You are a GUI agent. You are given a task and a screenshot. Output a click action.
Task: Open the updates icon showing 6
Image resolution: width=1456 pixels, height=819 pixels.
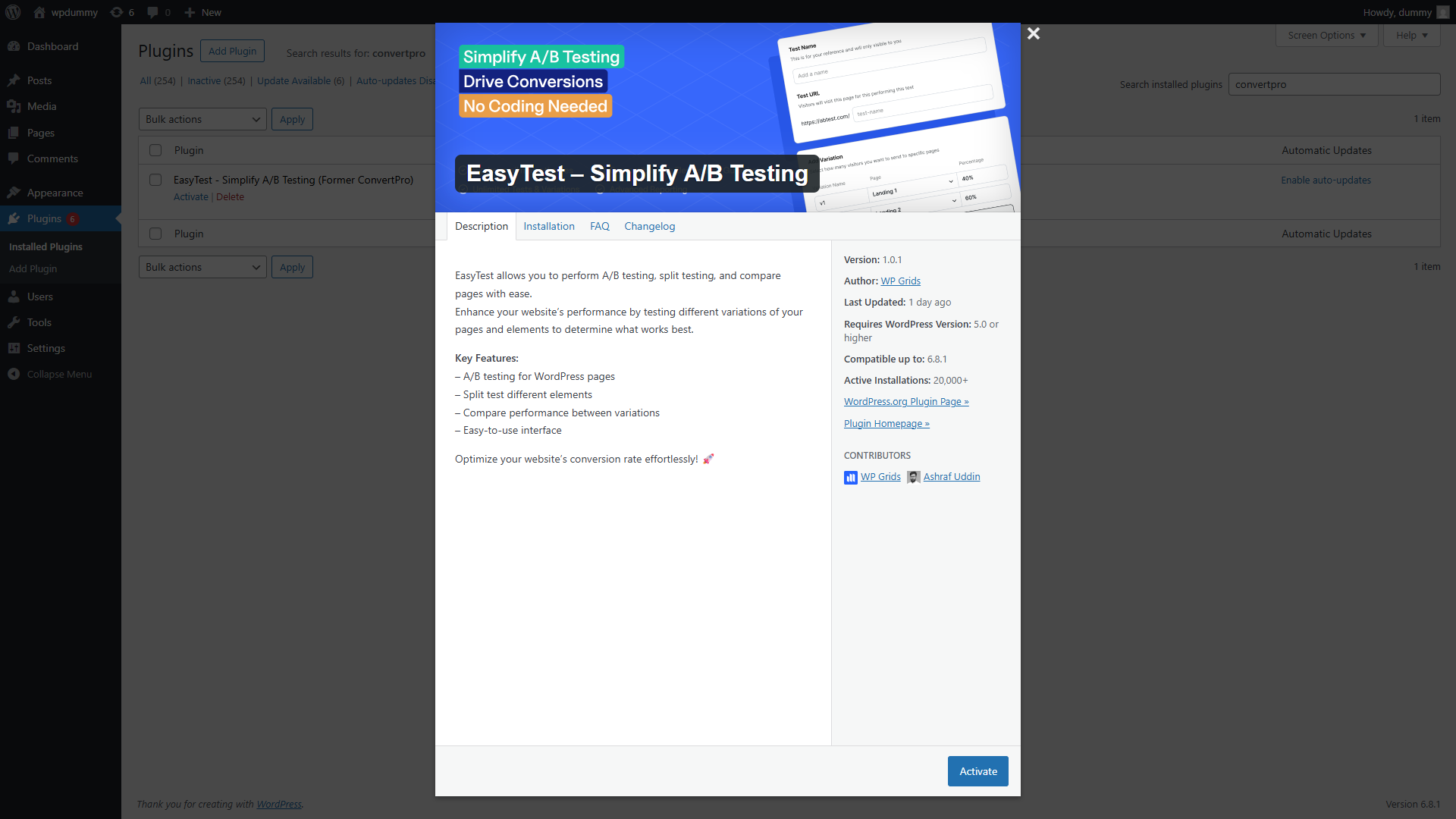coord(116,12)
